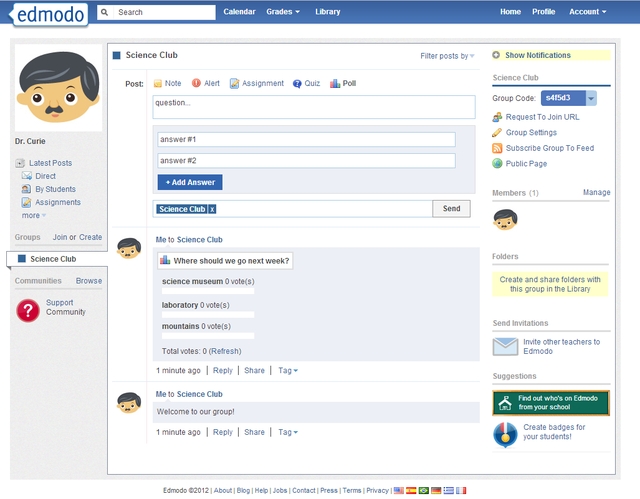Select the Alert post type
640x499 pixels.
coord(205,84)
